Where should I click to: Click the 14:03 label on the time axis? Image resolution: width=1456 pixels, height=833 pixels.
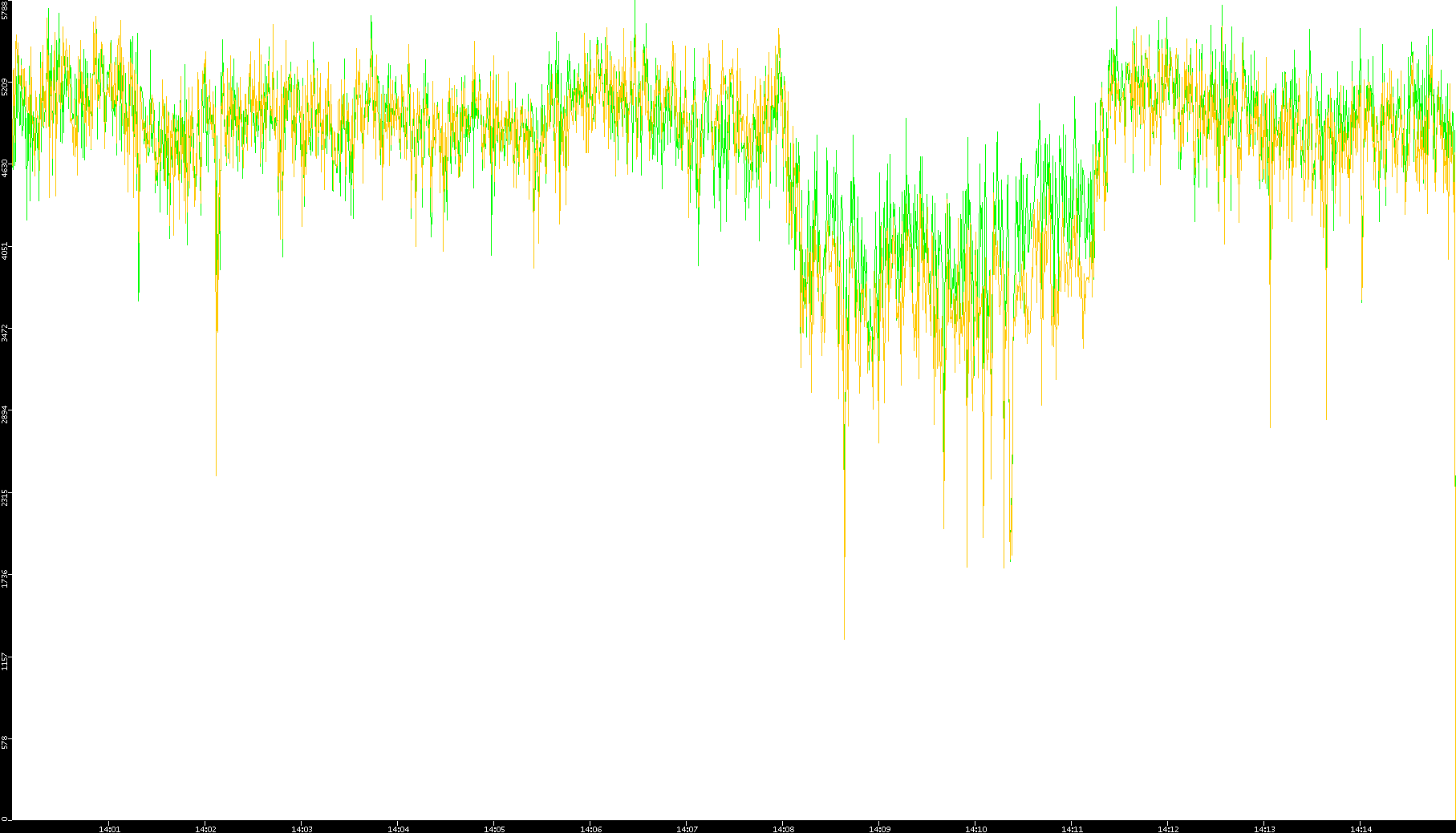[302, 829]
